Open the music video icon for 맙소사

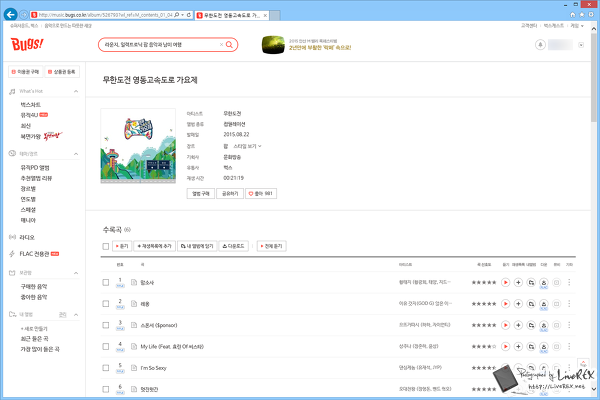556,282
